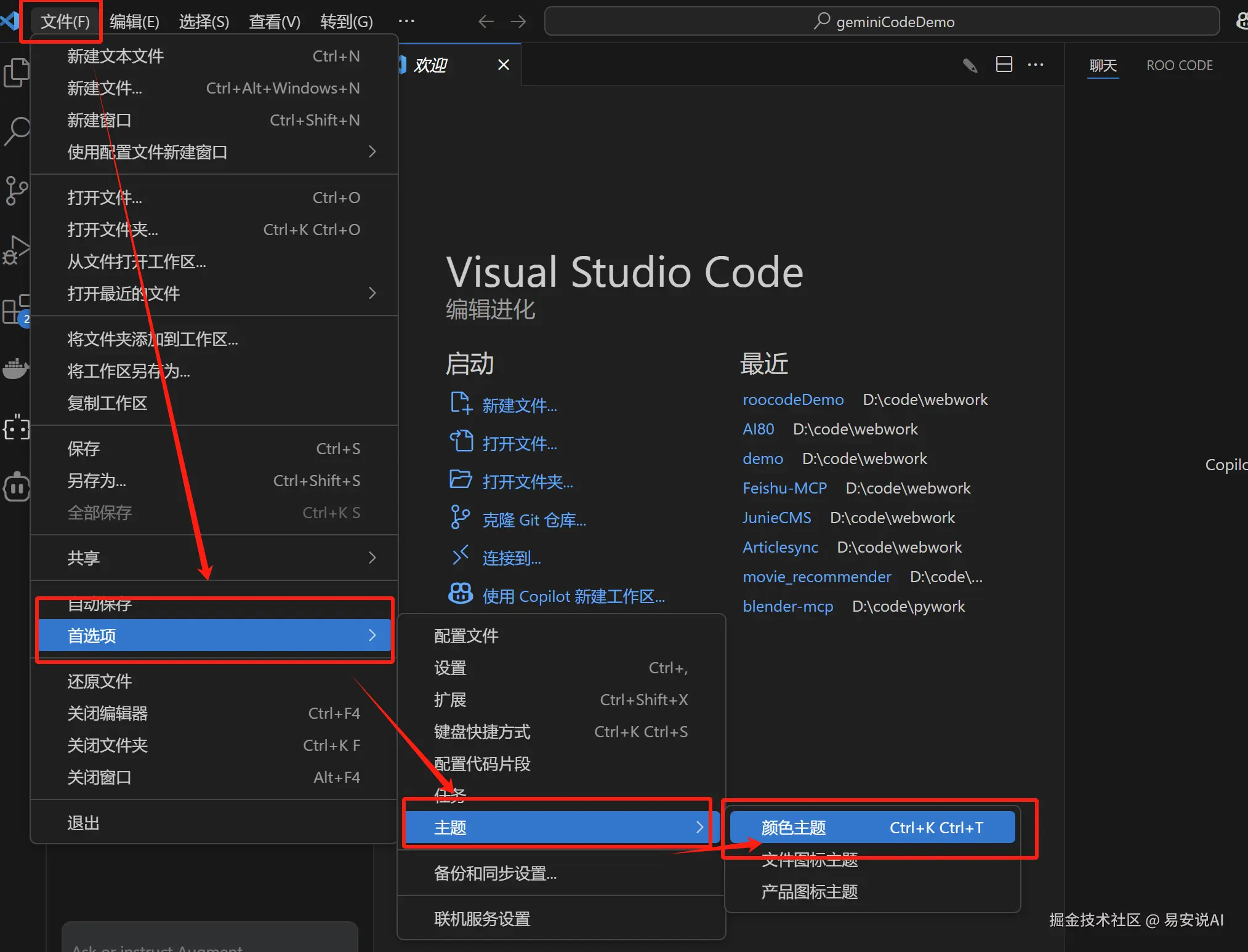1248x952 pixels.
Task: Click the split editor layout icon
Action: (1004, 65)
